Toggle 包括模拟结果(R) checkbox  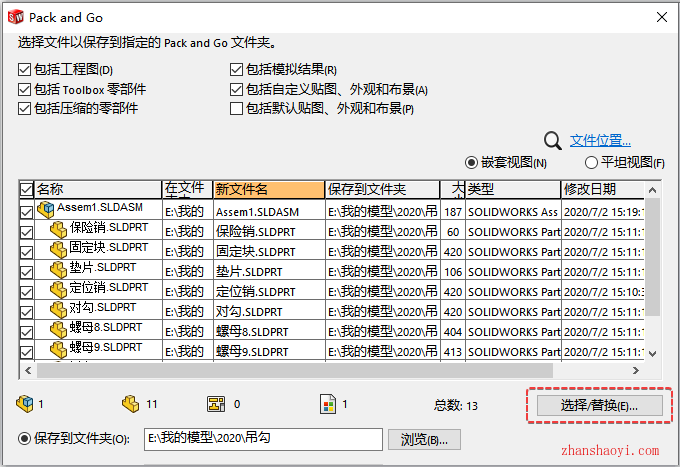pos(236,69)
